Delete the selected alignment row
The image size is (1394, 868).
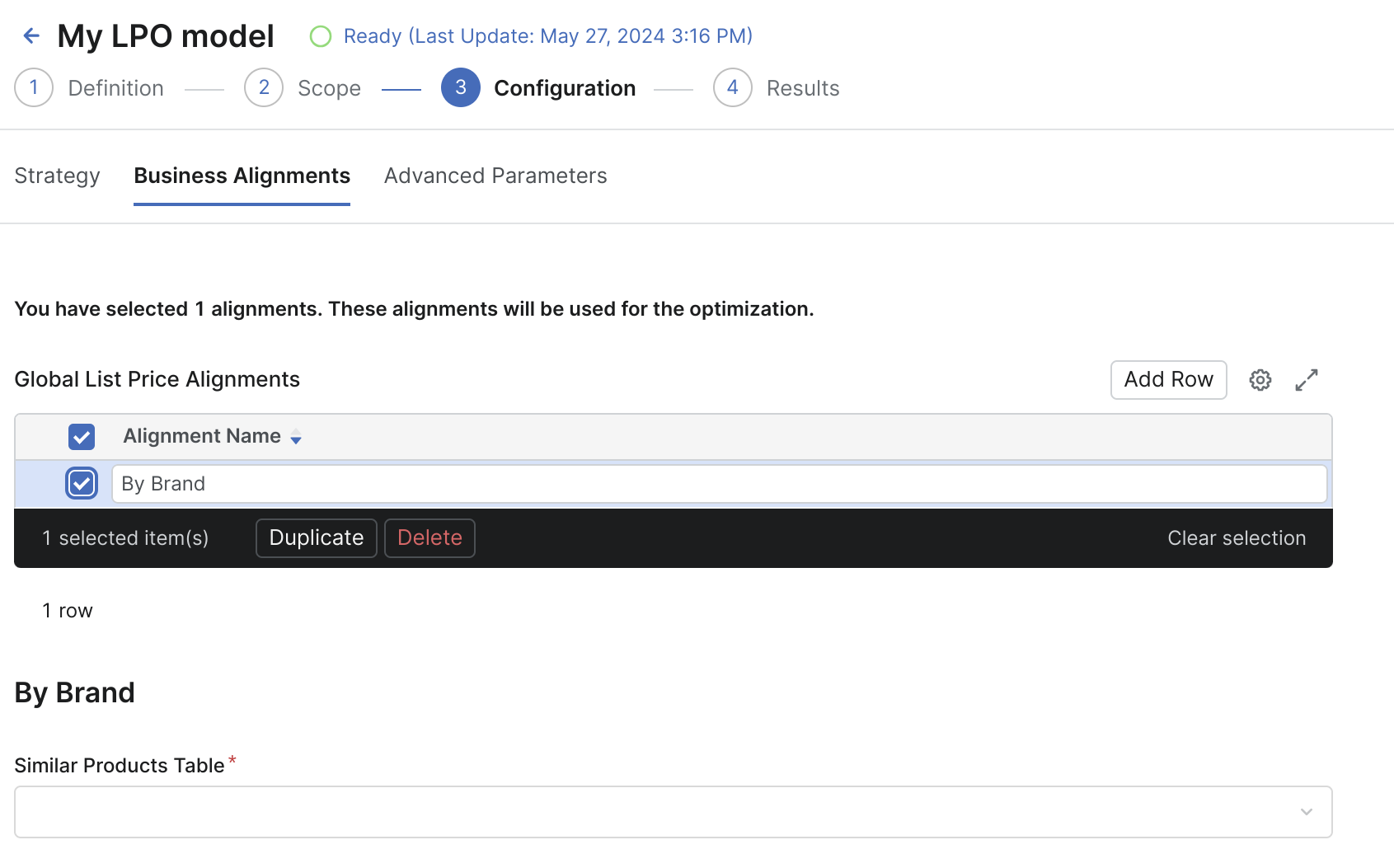(x=429, y=538)
